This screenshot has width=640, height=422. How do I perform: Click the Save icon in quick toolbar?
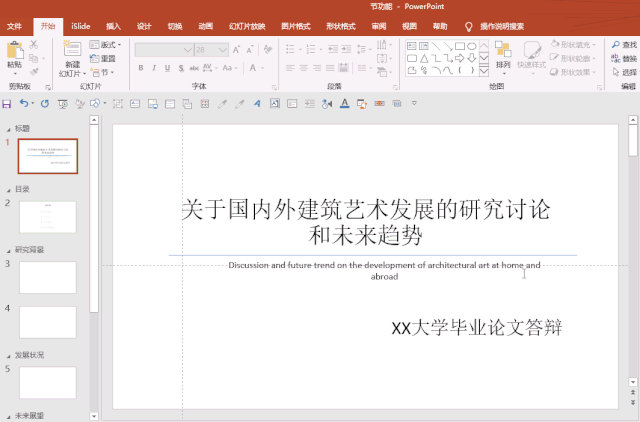tap(7, 104)
